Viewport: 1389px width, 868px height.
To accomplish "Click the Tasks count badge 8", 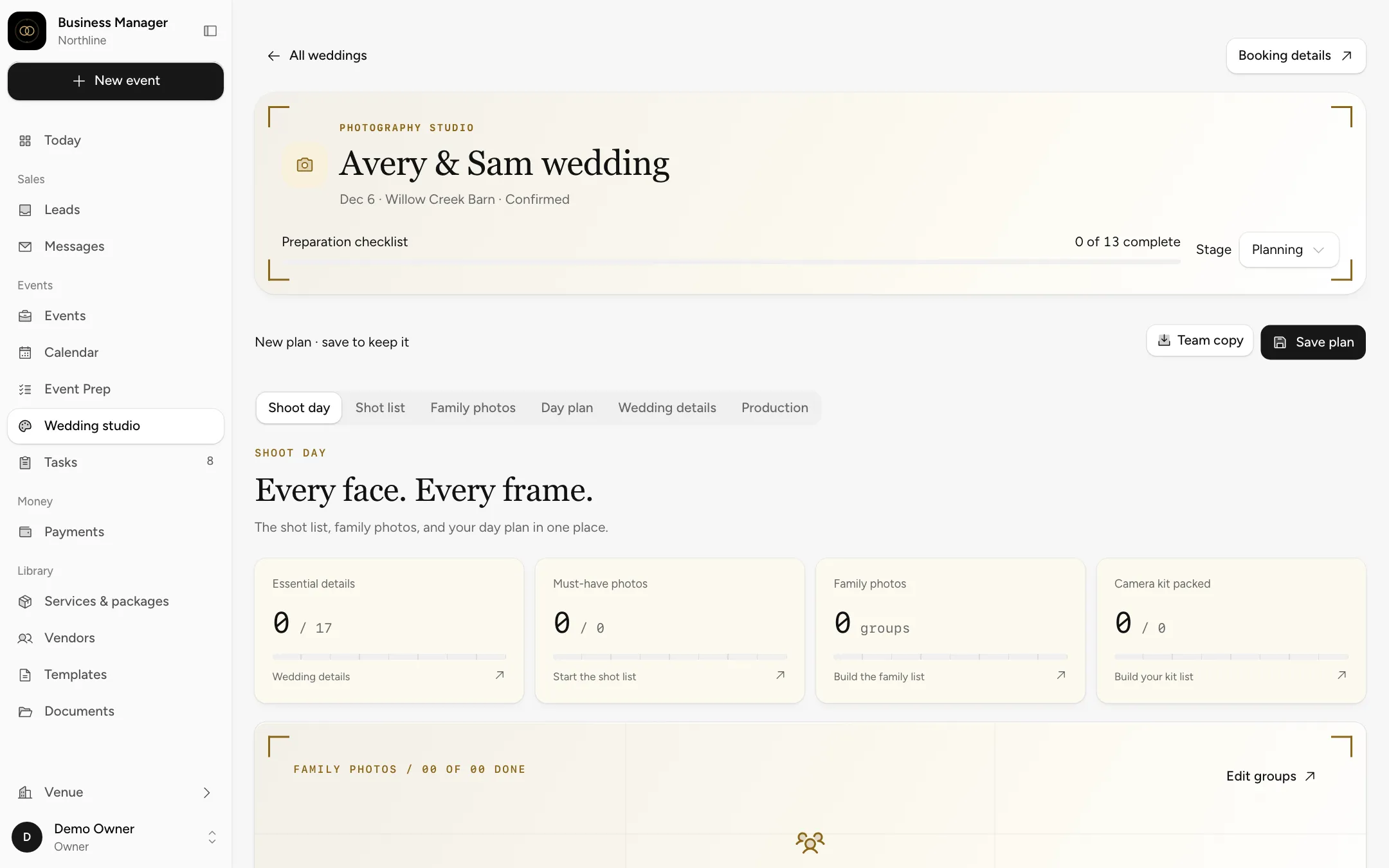I will (x=210, y=461).
